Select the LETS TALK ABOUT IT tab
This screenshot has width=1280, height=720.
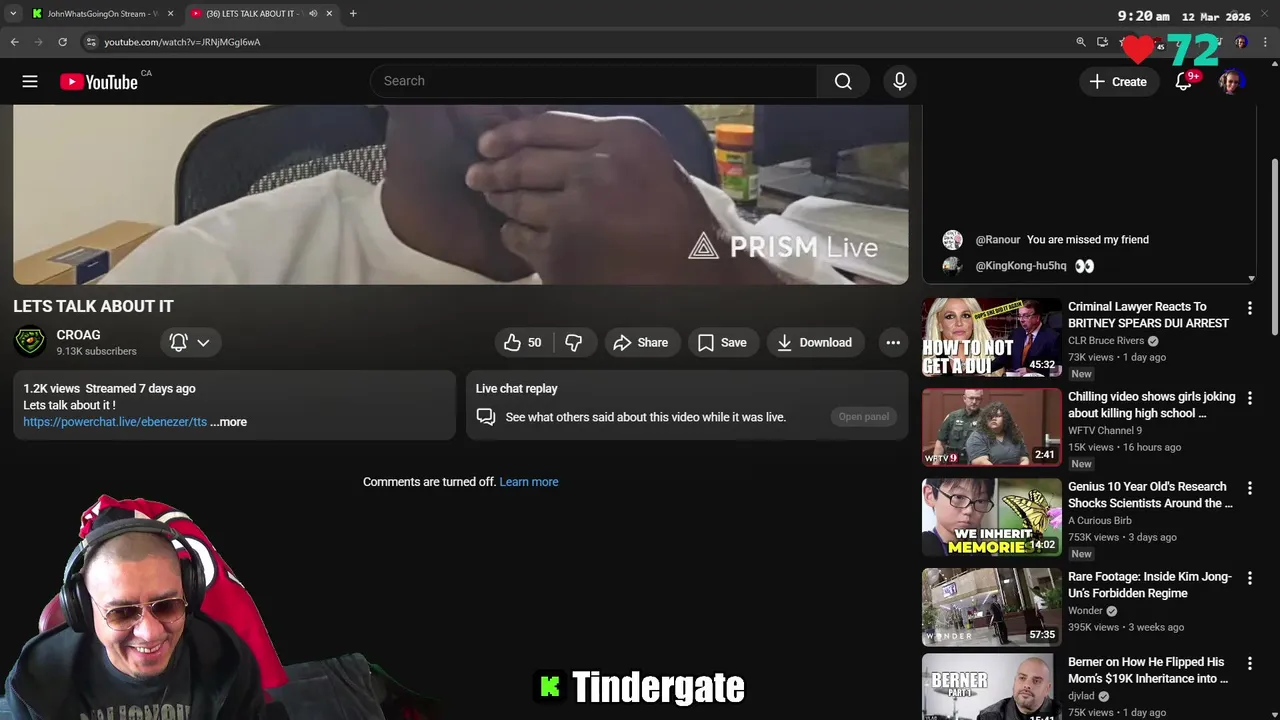[x=252, y=13]
